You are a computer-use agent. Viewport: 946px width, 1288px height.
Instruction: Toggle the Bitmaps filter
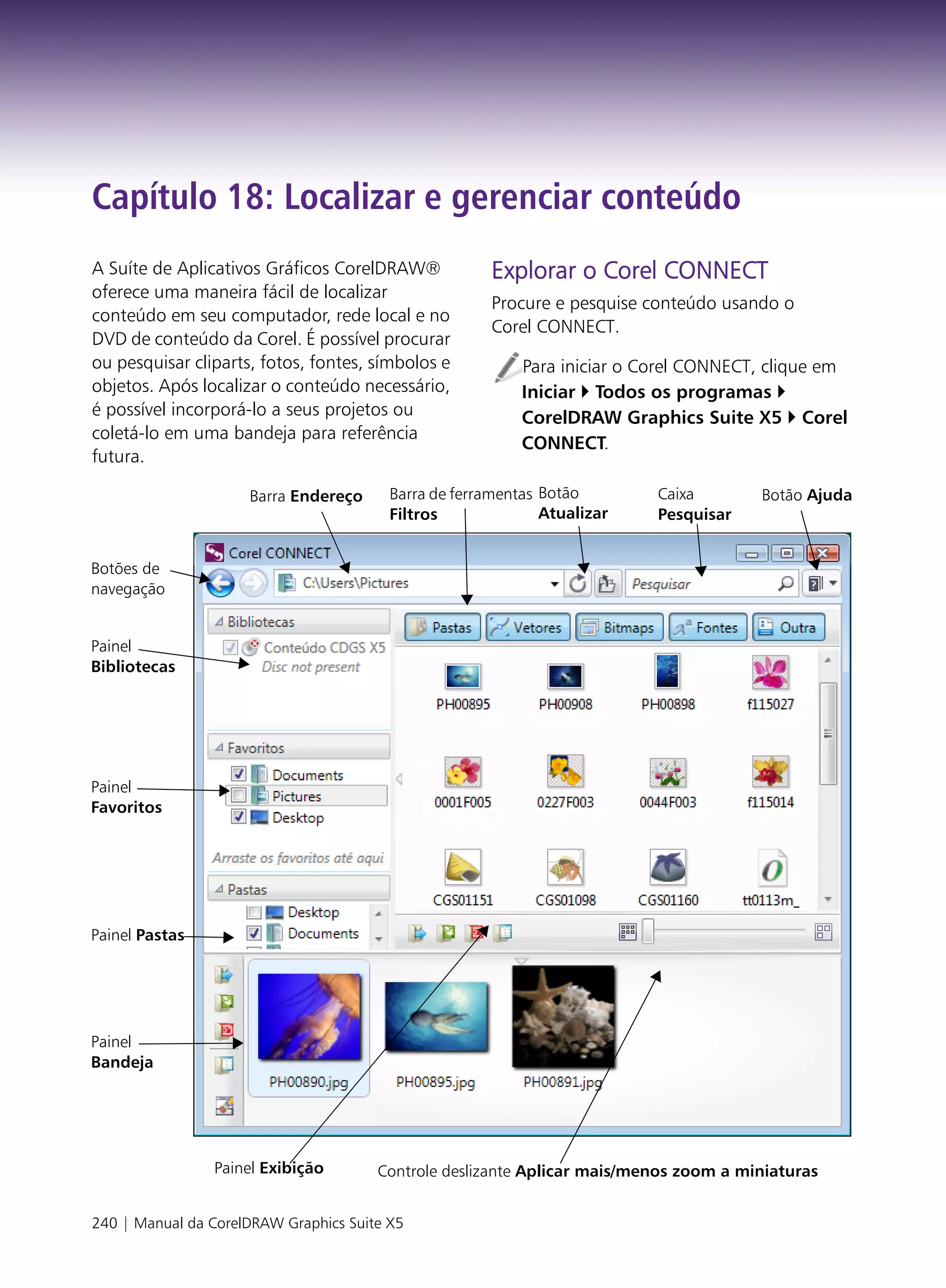click(619, 627)
